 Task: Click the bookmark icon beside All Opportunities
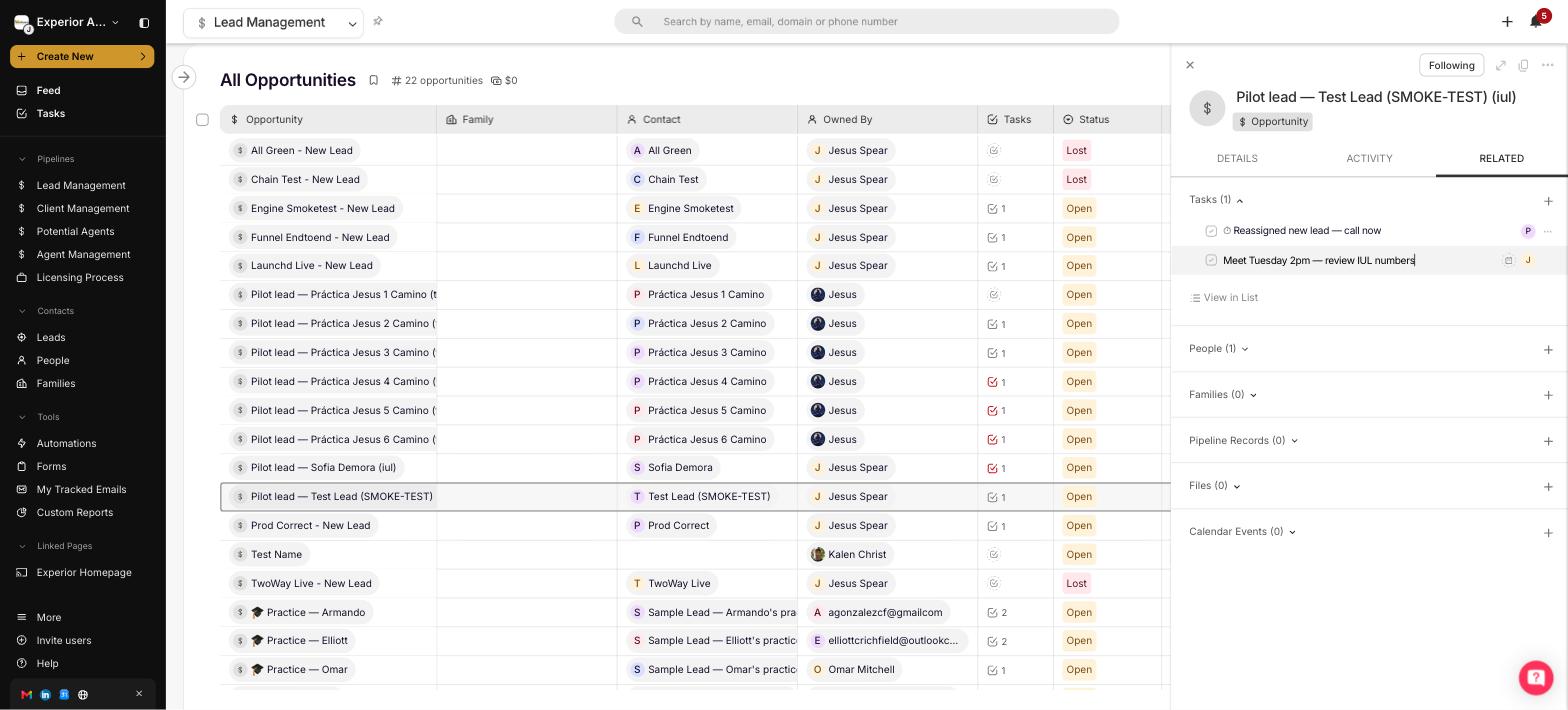[x=373, y=80]
